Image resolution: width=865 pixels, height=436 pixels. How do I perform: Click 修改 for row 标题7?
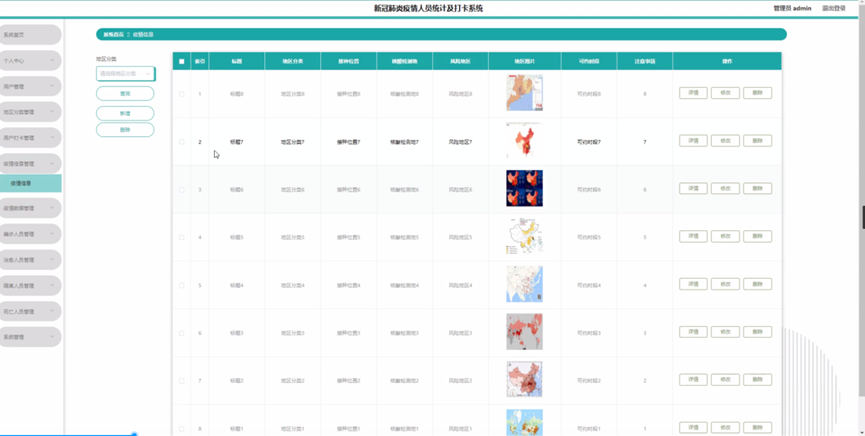tap(725, 141)
